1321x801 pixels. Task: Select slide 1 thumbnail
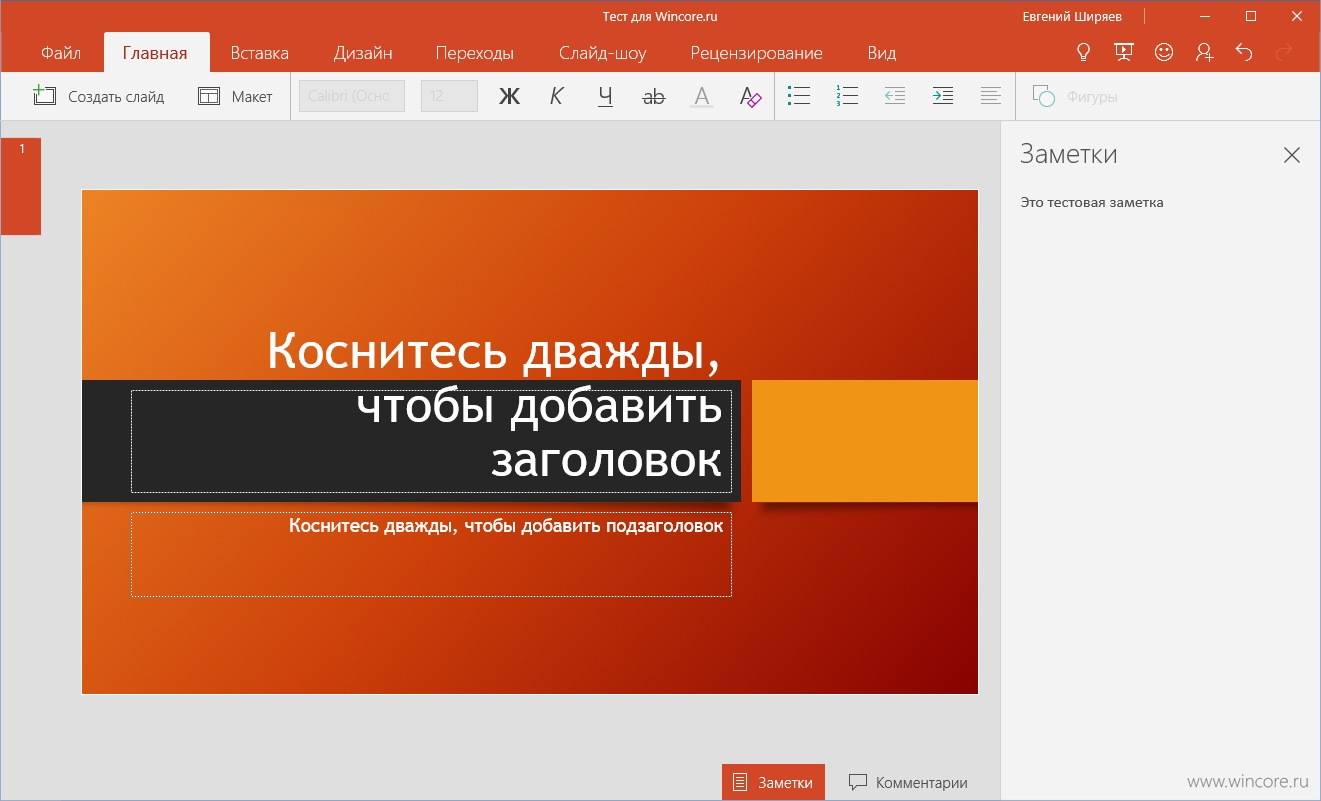pos(21,186)
